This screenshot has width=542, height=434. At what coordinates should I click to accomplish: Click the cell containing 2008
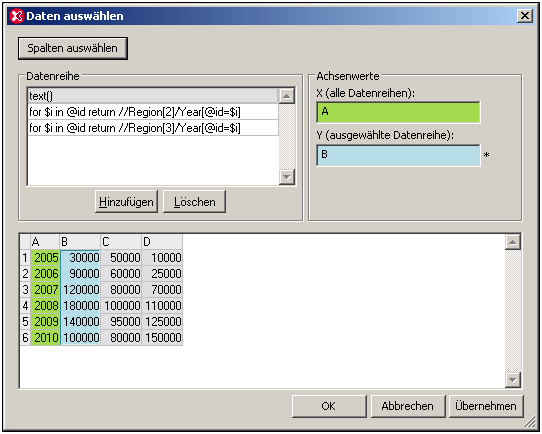click(x=45, y=305)
